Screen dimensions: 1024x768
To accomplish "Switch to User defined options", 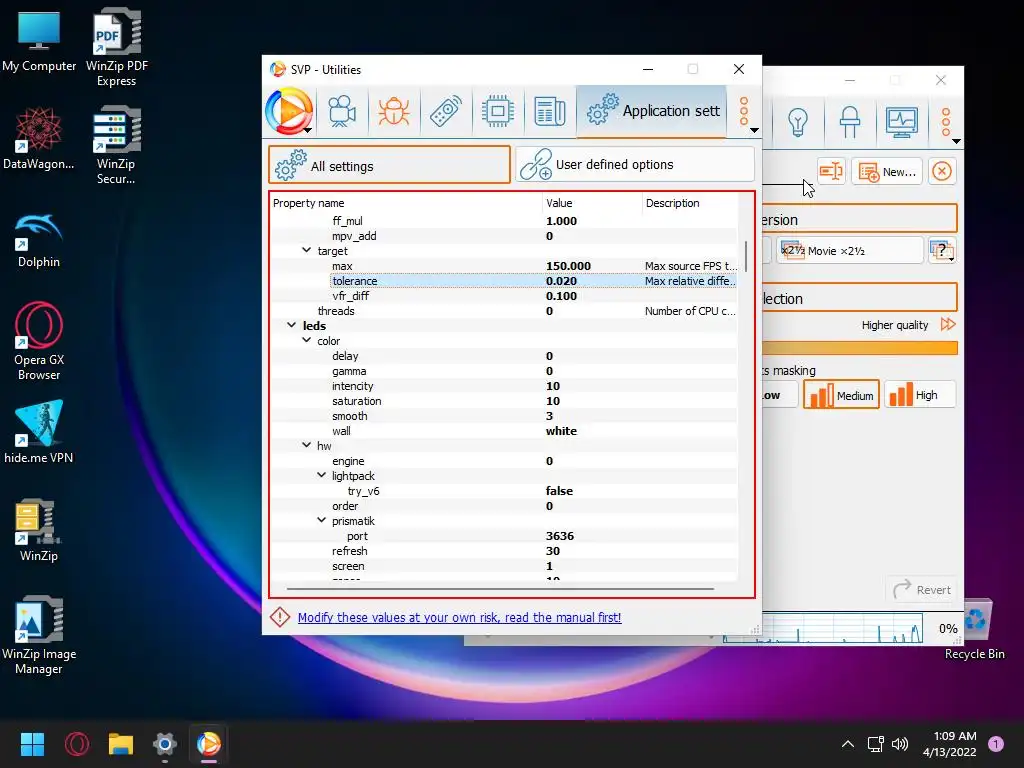I will [x=635, y=165].
